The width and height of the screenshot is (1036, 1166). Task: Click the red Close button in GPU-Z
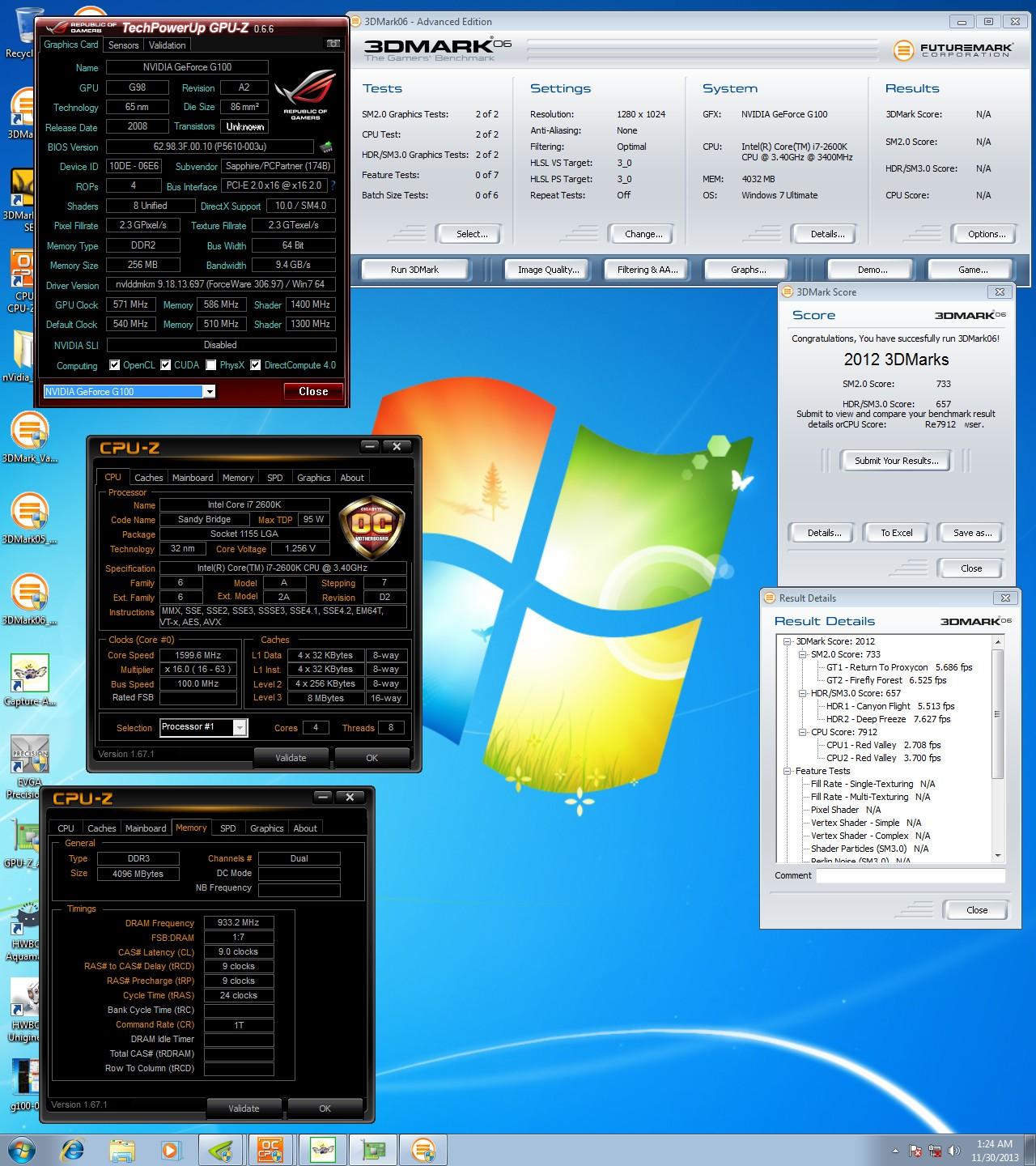click(313, 391)
